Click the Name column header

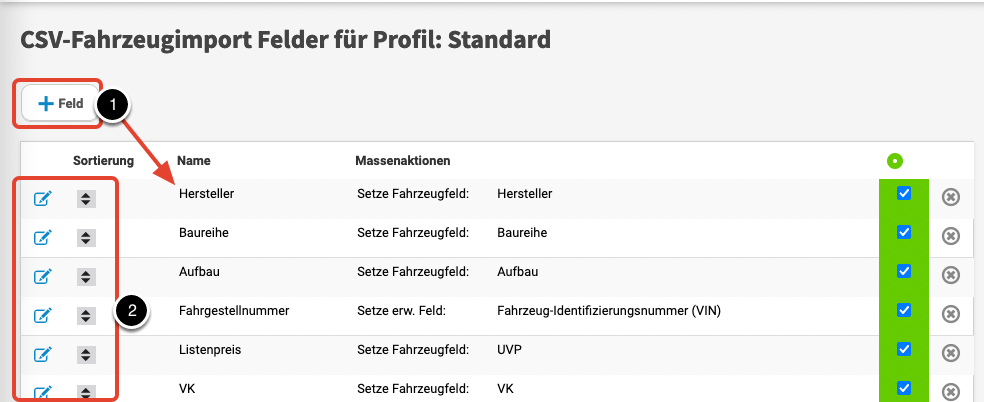click(x=194, y=160)
